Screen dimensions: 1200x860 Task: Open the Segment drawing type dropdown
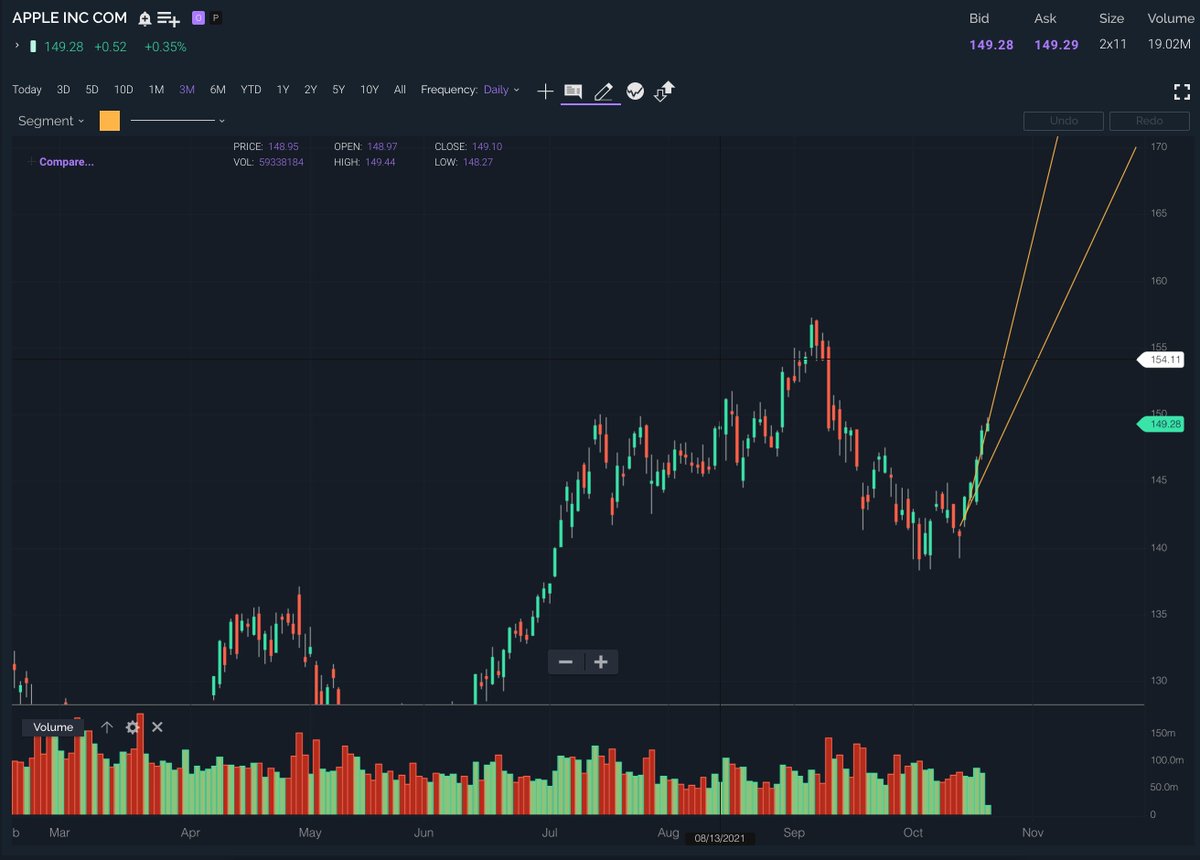pos(50,121)
